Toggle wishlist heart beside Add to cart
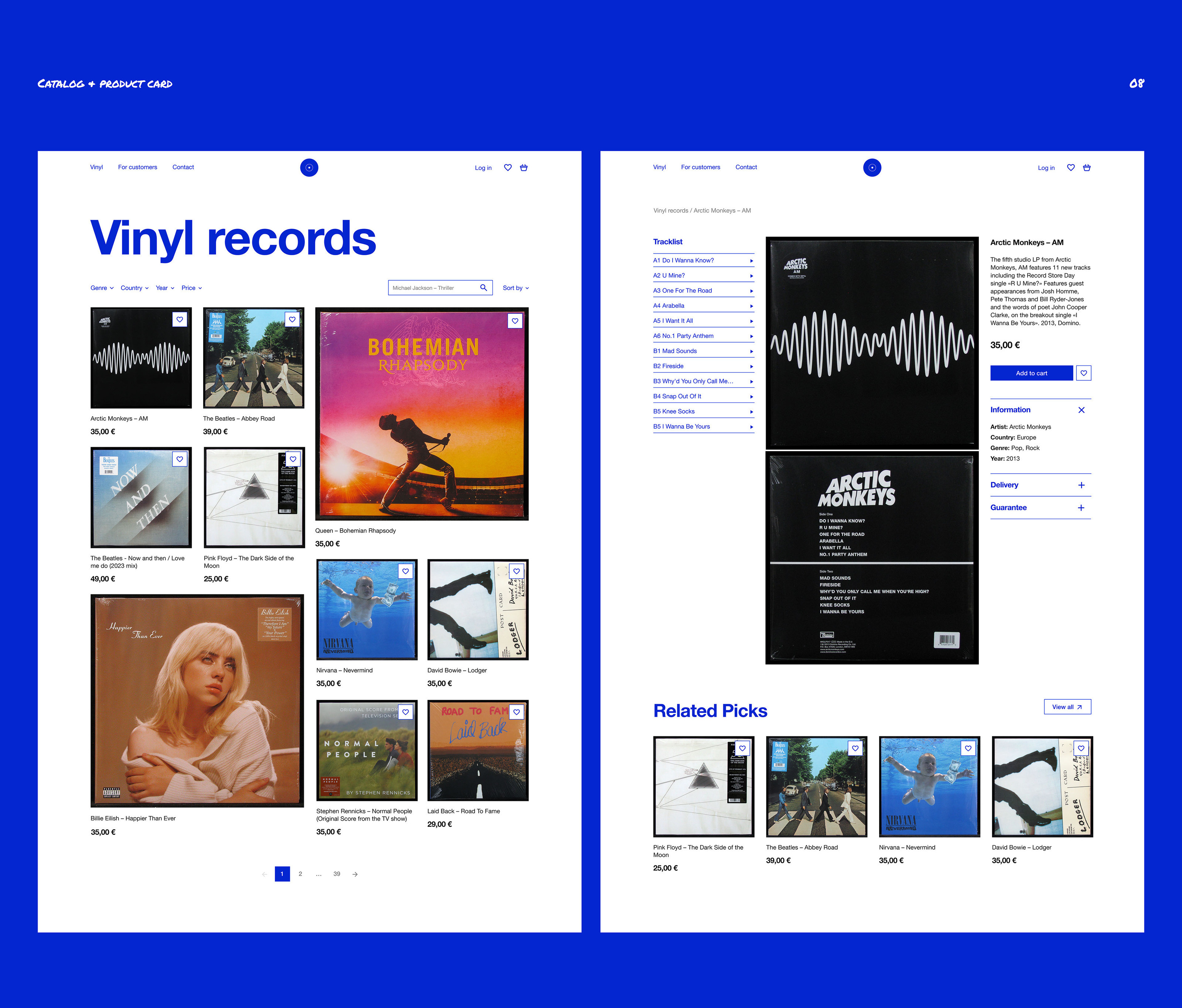This screenshot has width=1182, height=1008. tap(1083, 373)
